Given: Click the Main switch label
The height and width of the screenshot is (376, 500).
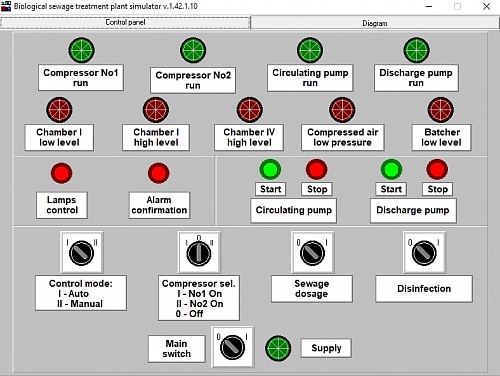Looking at the screenshot, I should (177, 349).
